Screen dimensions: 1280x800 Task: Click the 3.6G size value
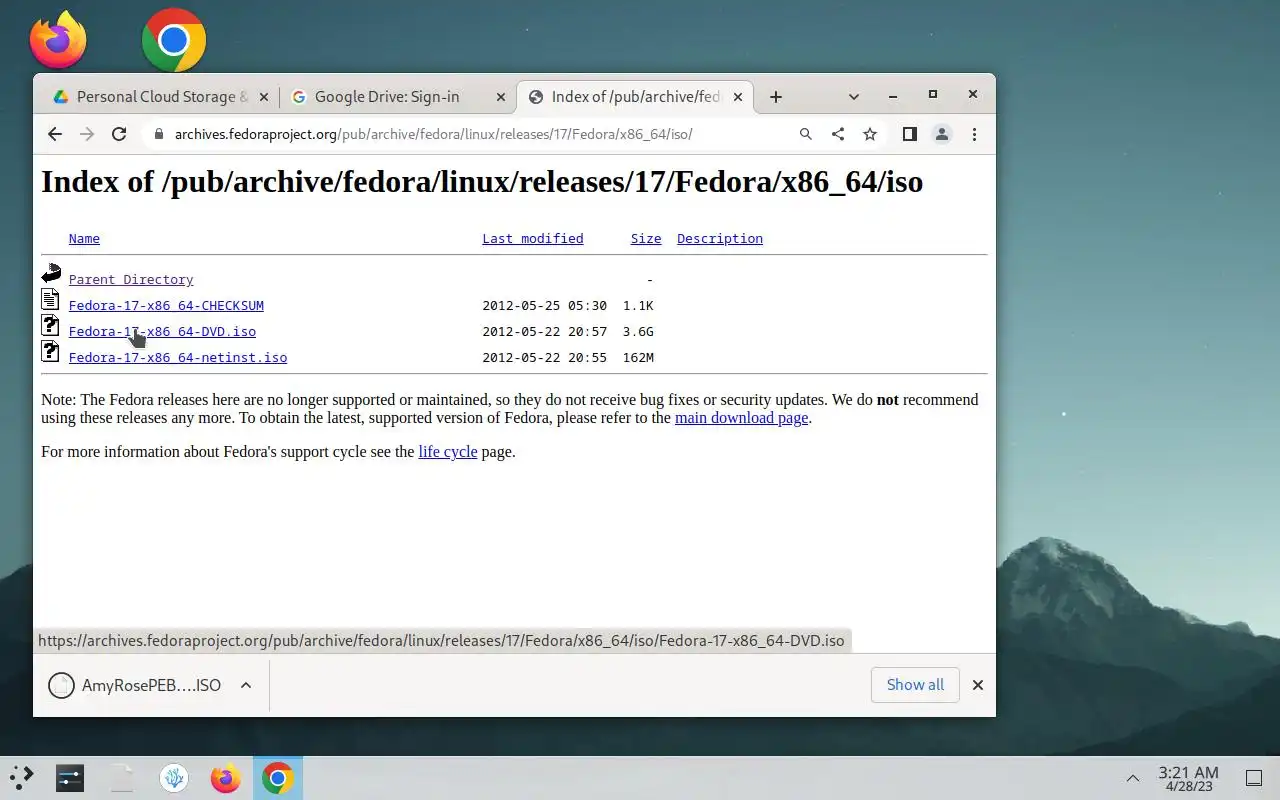[x=638, y=332]
